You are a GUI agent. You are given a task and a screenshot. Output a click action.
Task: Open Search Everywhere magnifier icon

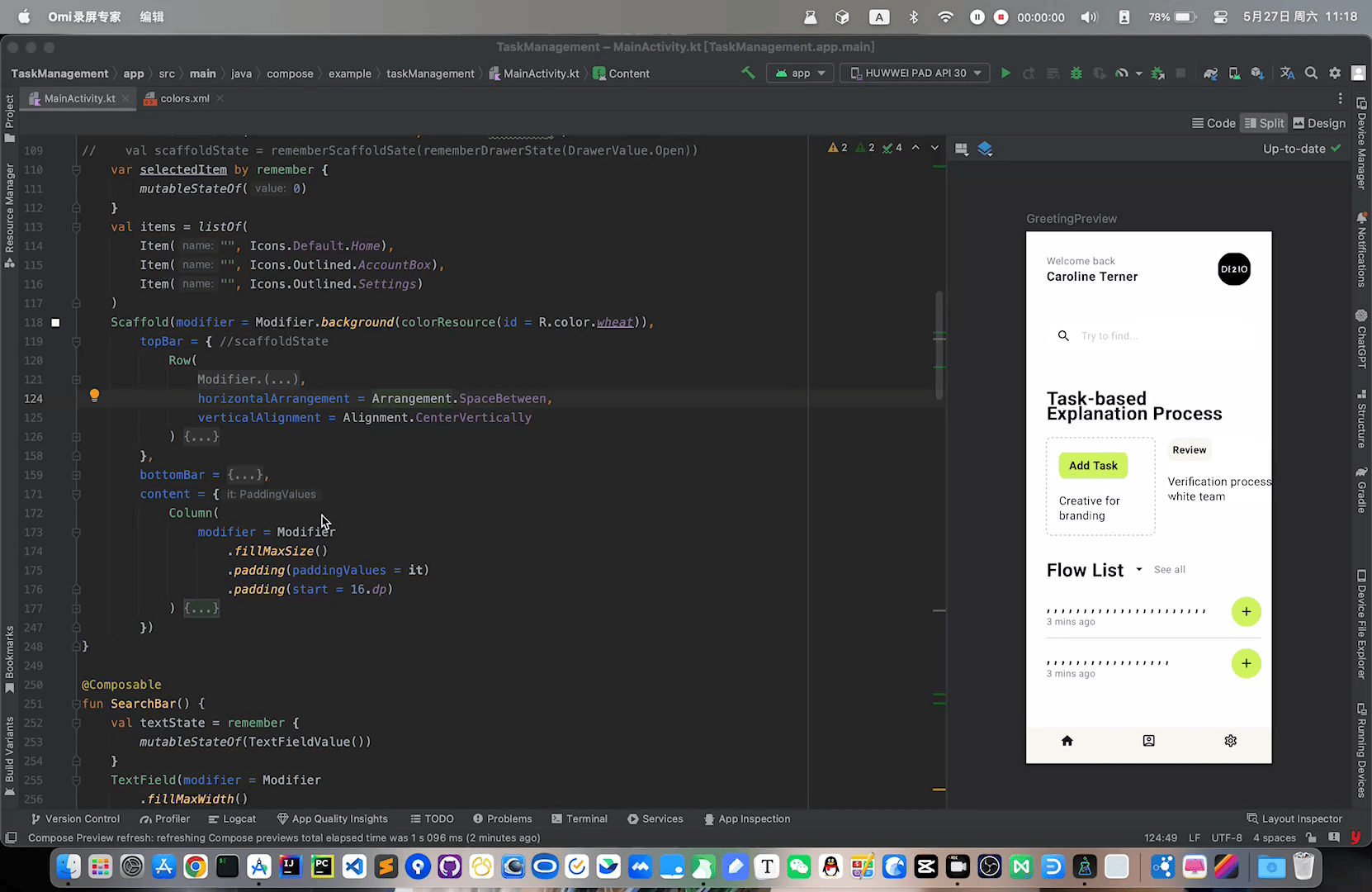(x=1311, y=74)
